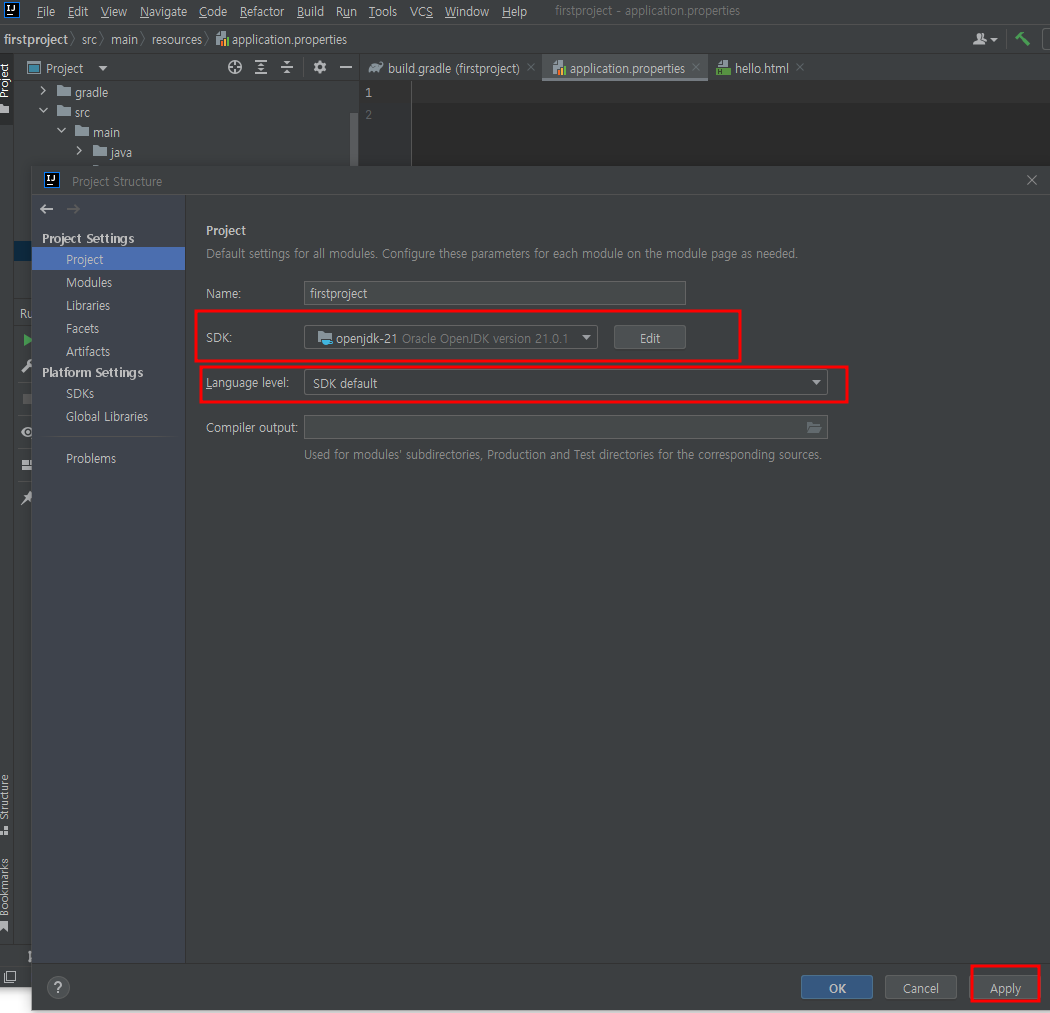Hide the Project tool window with minus icon

point(346,67)
